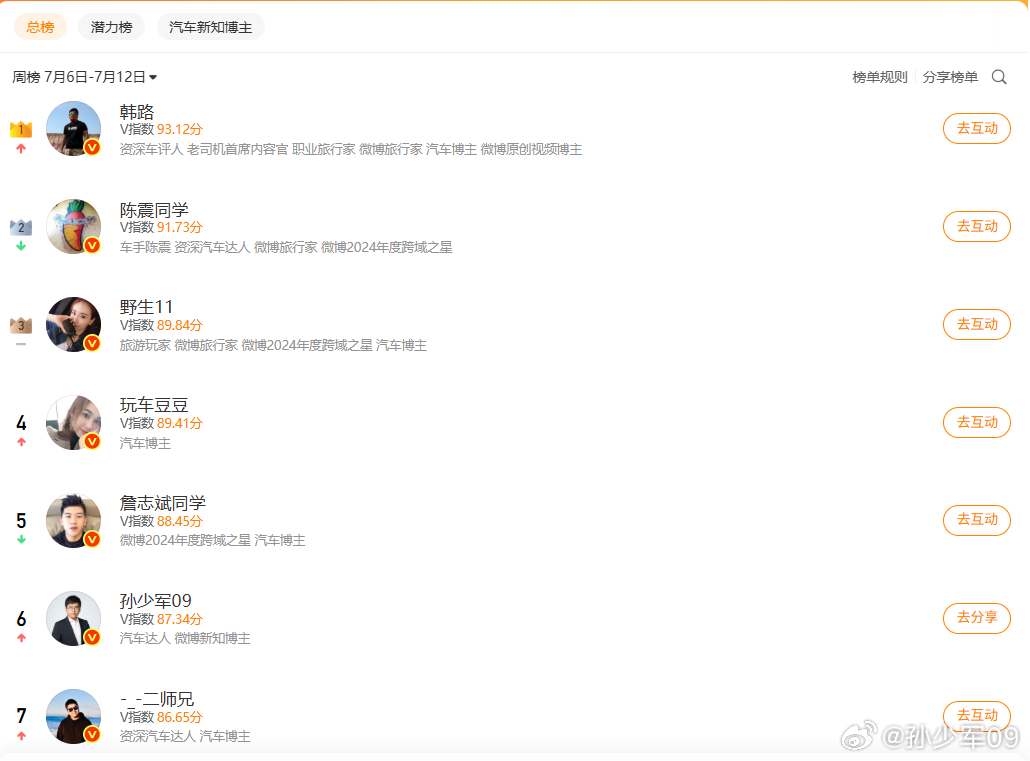This screenshot has height=761, width=1030.
Task: Click the bronze rank 3 crown icon
Action: point(21,325)
